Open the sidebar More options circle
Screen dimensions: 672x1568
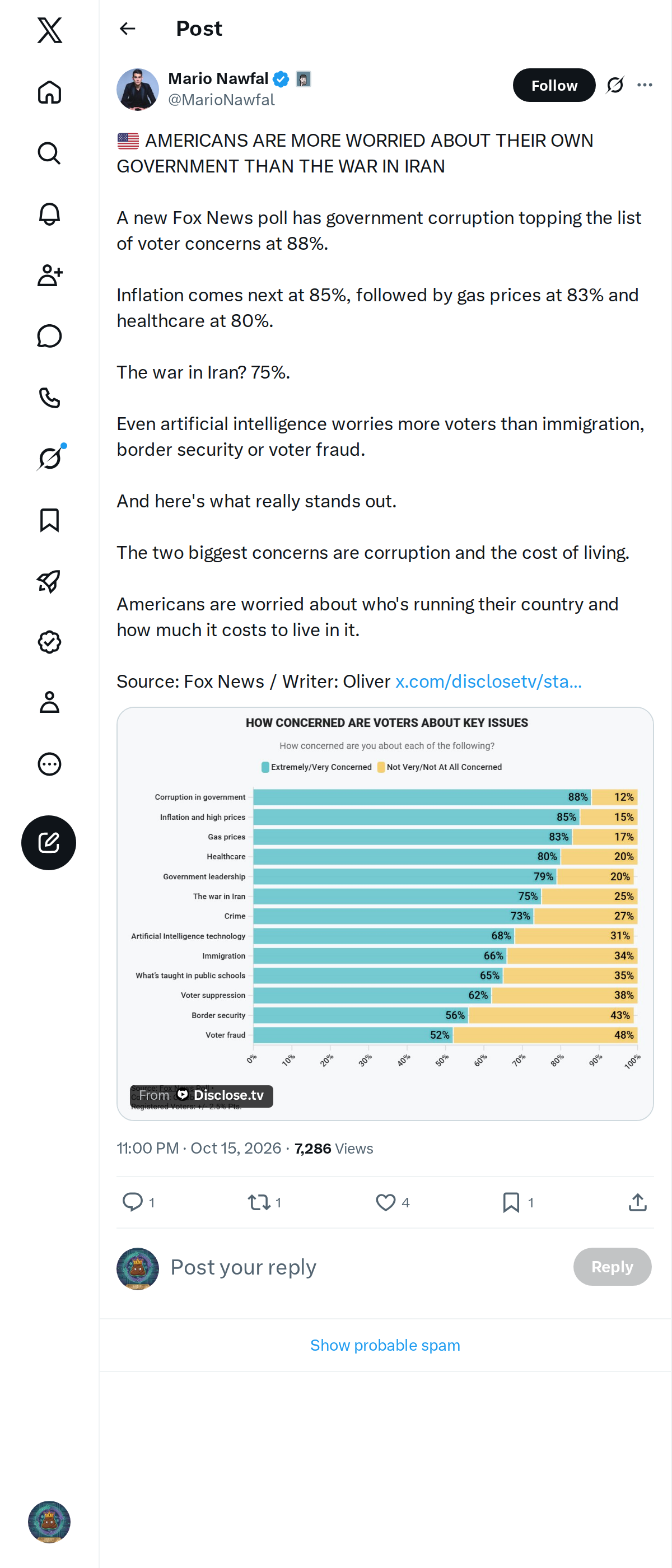49,764
